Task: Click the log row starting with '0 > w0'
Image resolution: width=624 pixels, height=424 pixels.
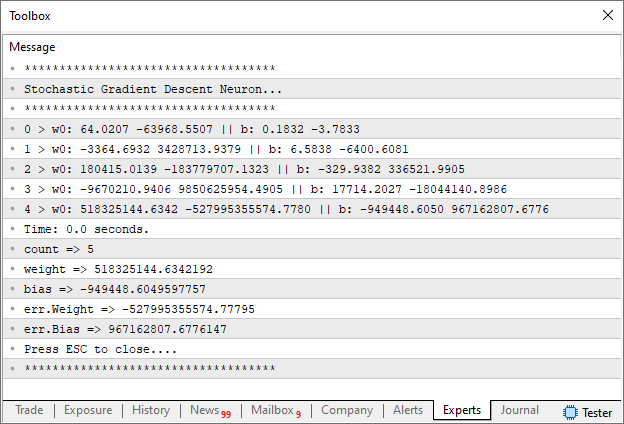Action: pos(191,129)
